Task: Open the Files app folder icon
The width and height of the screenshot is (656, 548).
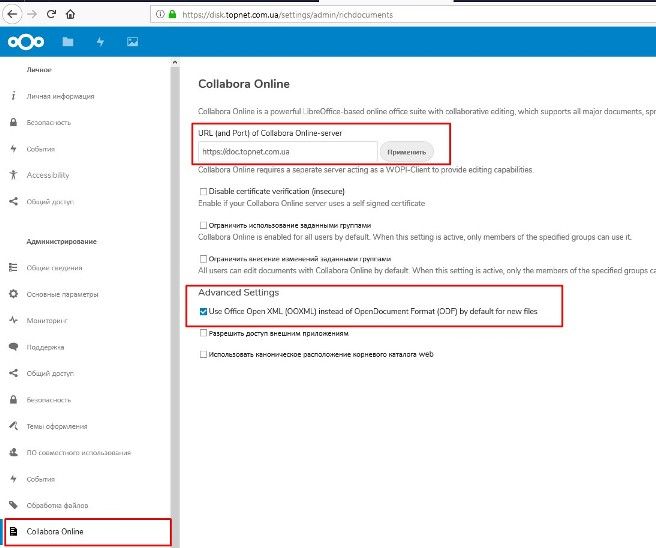Action: 68,42
